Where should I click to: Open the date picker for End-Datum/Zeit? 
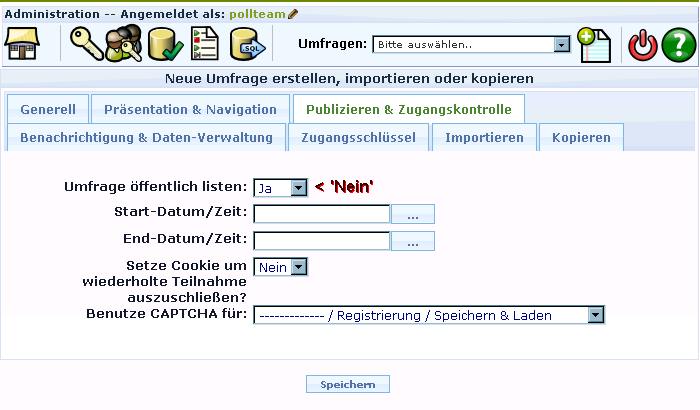pos(413,241)
